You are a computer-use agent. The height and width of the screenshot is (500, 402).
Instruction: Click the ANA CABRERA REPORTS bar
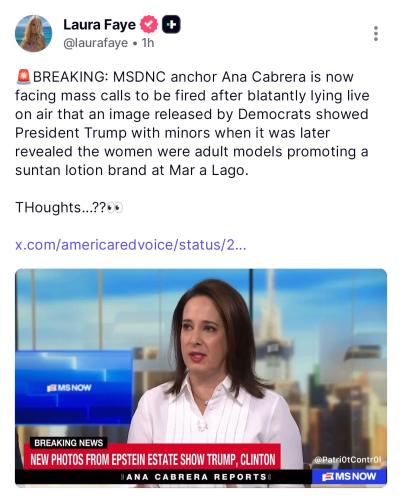coord(197,477)
